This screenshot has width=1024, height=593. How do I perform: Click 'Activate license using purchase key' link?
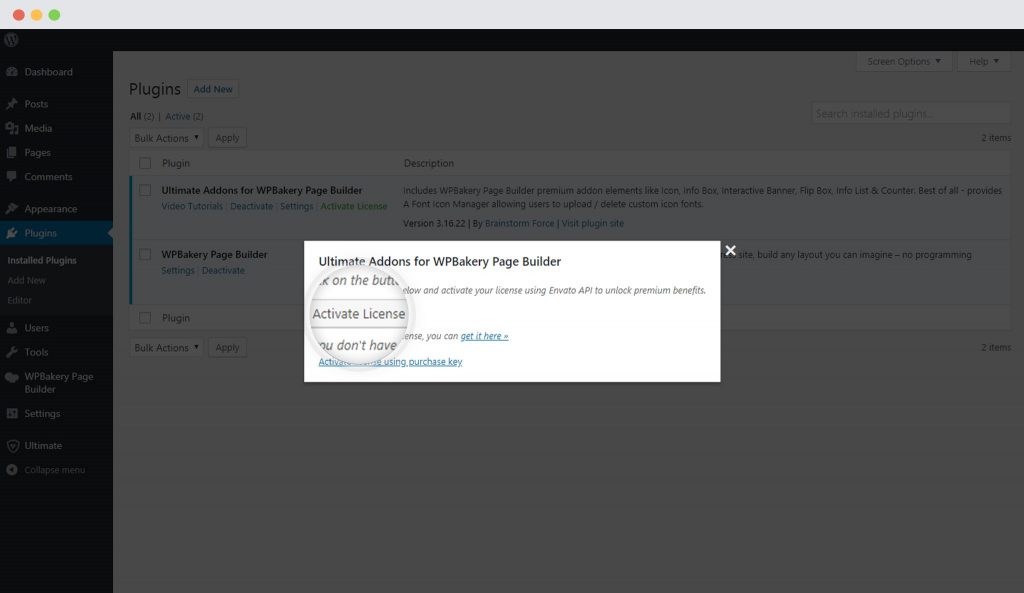click(390, 362)
